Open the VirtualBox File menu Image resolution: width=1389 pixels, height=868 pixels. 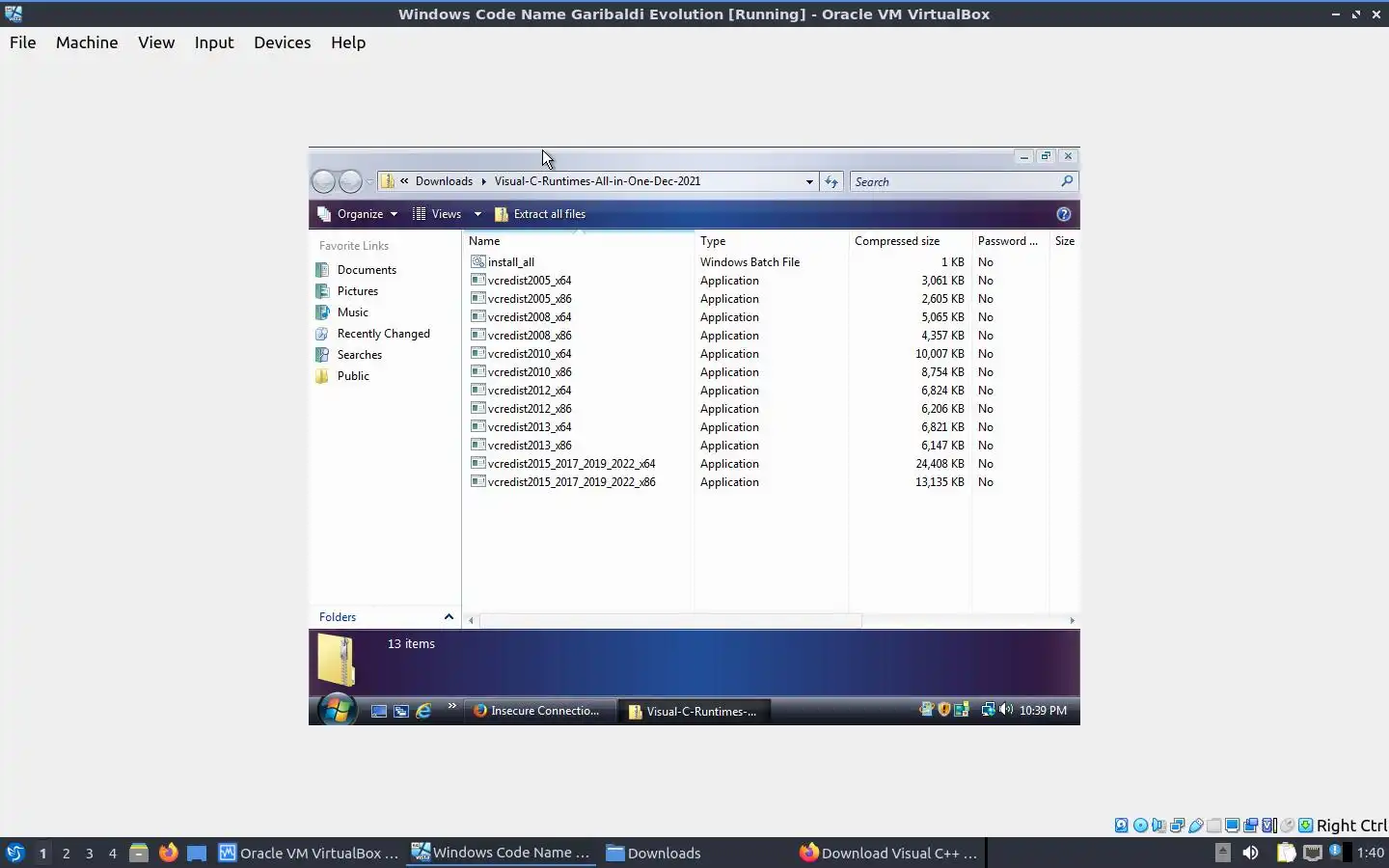(x=23, y=42)
